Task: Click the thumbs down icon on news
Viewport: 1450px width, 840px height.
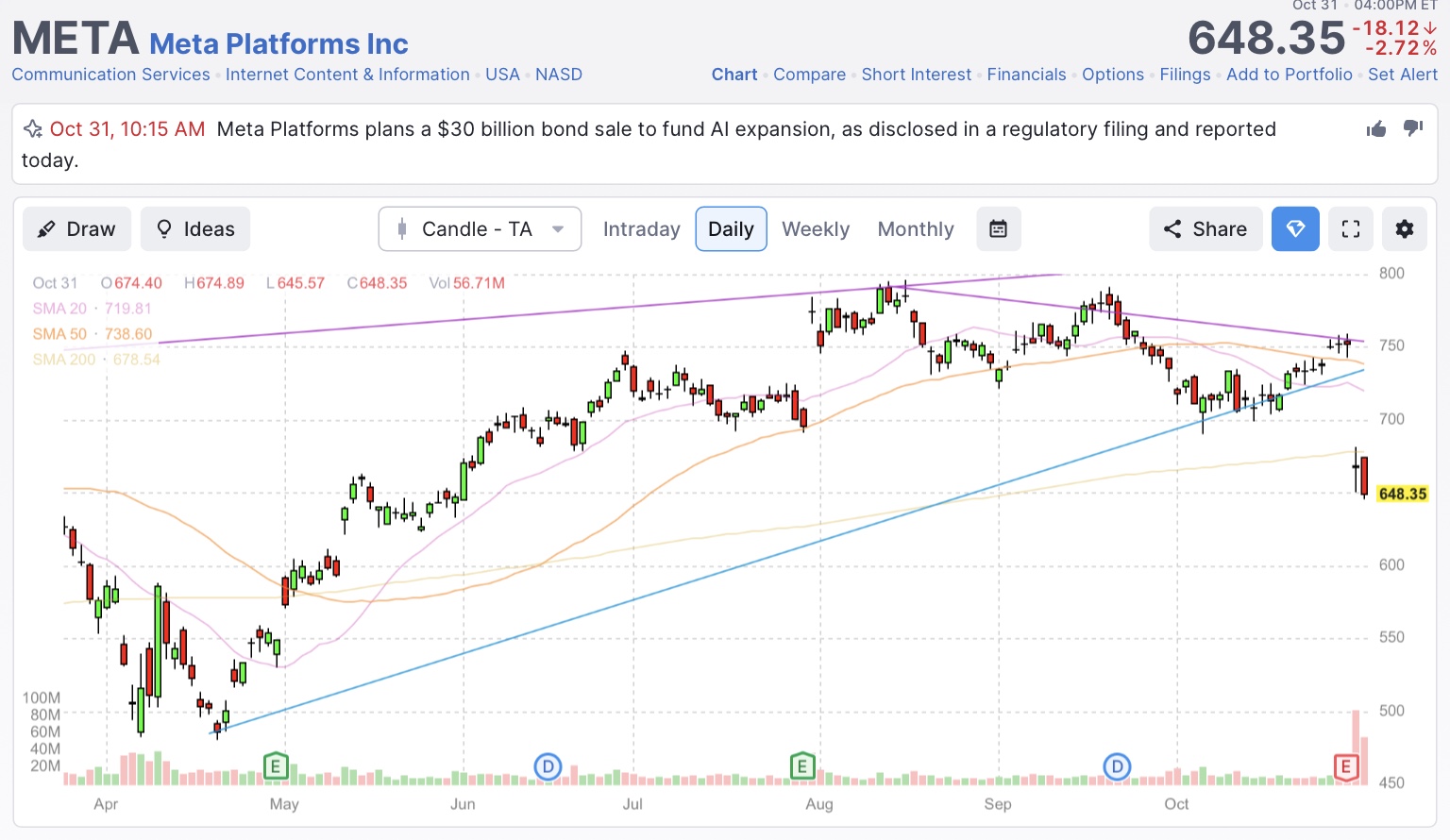Action: click(x=1413, y=128)
